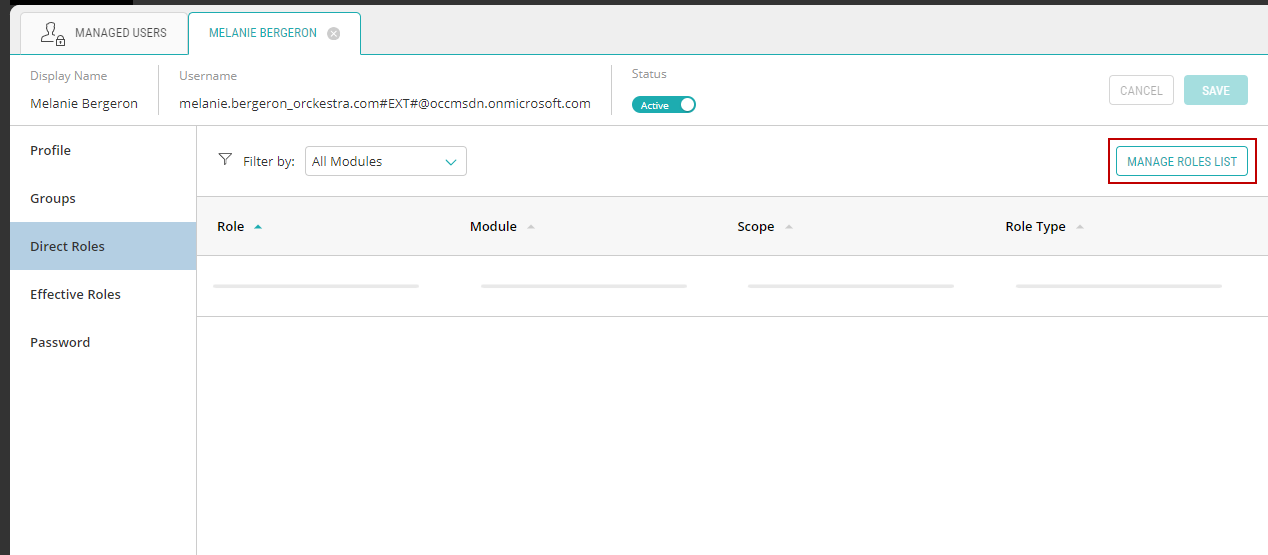Viewport: 1268px width, 555px height.
Task: Click the Save button
Action: [1215, 90]
